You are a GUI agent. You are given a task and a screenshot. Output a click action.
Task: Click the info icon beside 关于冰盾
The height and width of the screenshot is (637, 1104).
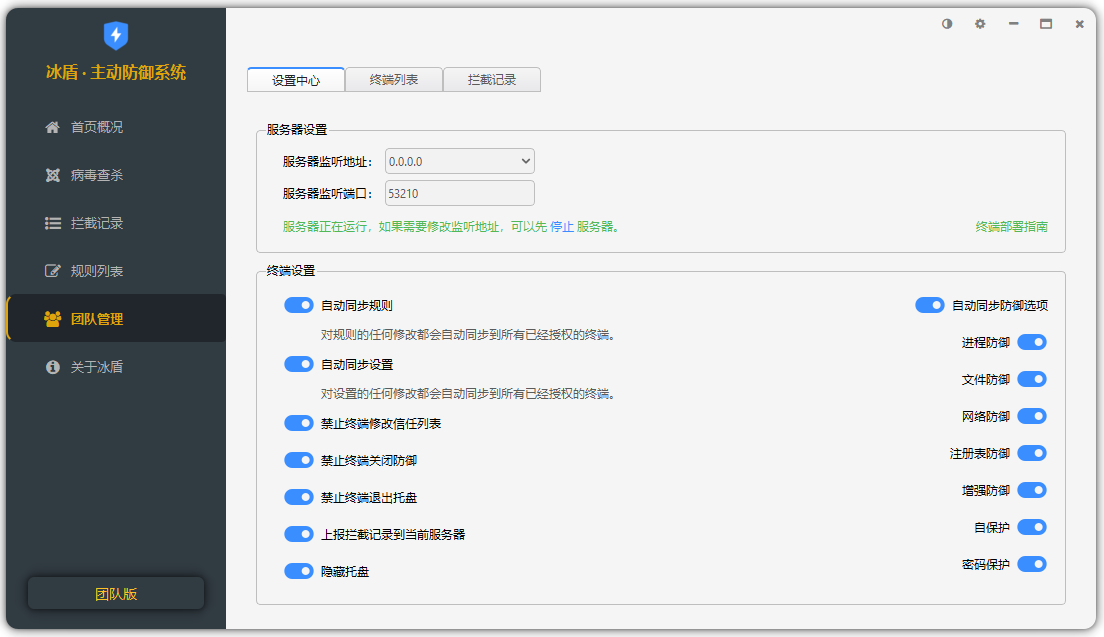tap(53, 367)
